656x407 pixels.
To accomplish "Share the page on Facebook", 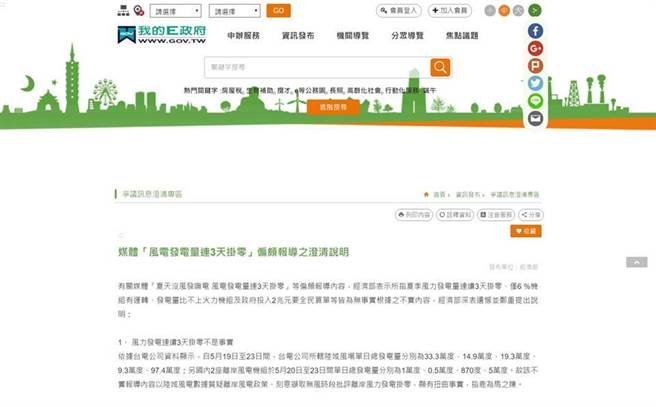I will coord(535,31).
